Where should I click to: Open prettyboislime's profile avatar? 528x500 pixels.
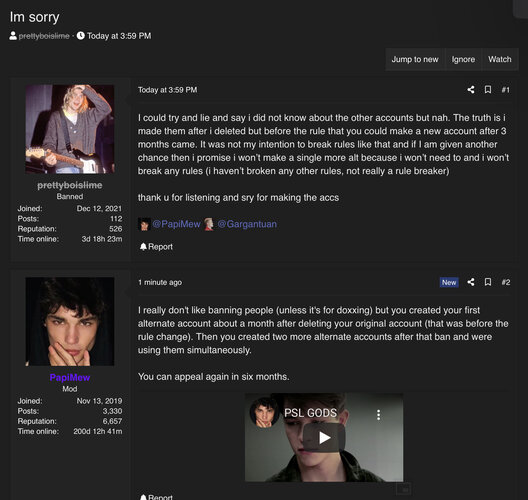[x=70, y=129]
